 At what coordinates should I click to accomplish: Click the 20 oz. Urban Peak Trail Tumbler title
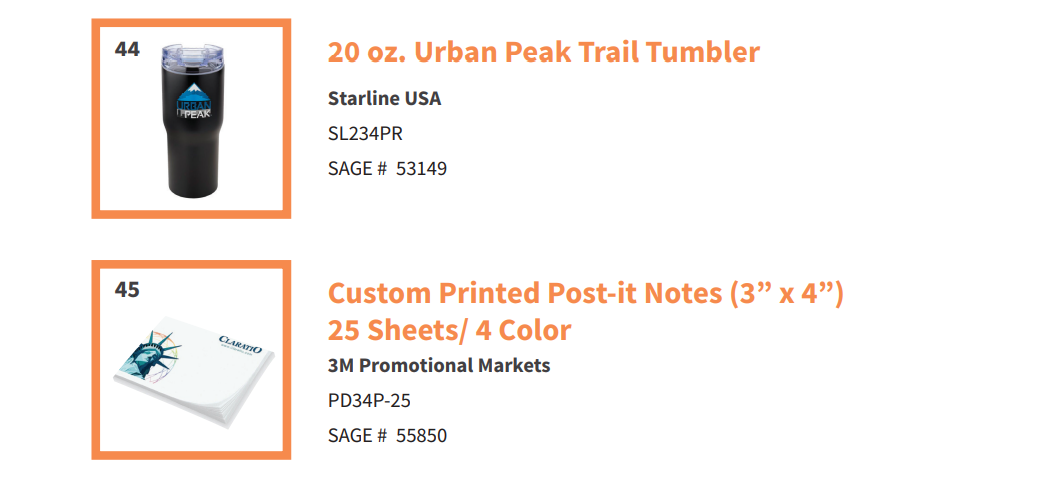coord(544,52)
